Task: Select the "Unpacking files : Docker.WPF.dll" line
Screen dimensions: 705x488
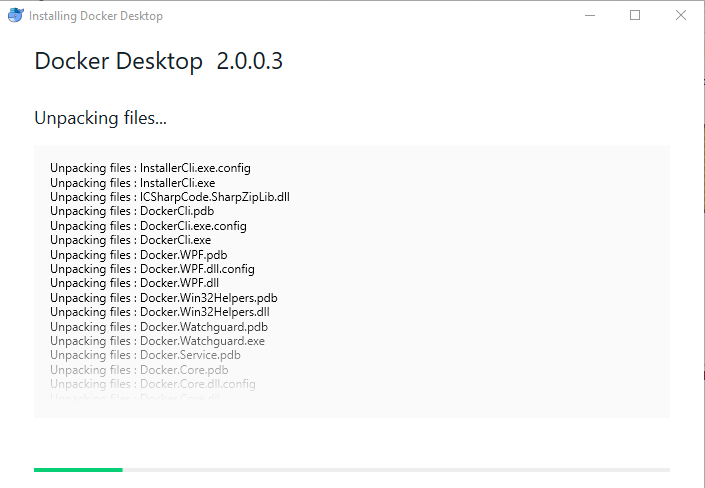Action: (134, 283)
